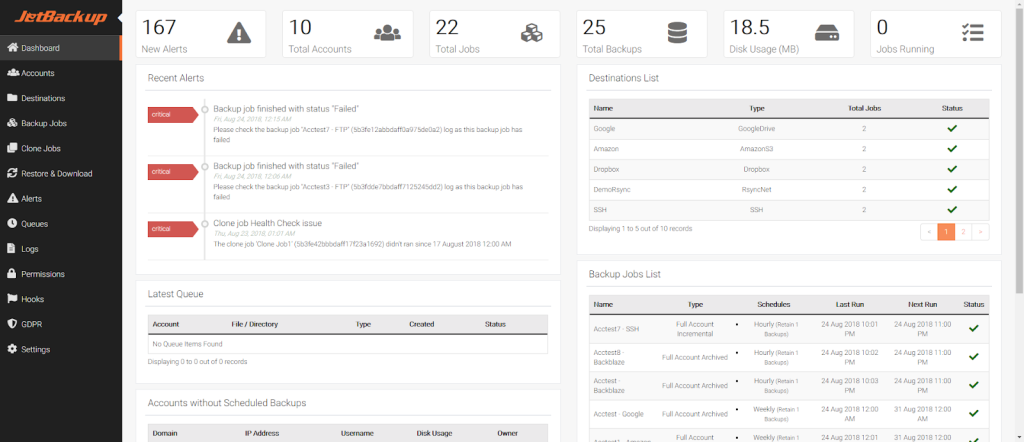The image size is (1024, 442).
Task: Click the New Alerts warning triangle icon
Action: point(239,33)
